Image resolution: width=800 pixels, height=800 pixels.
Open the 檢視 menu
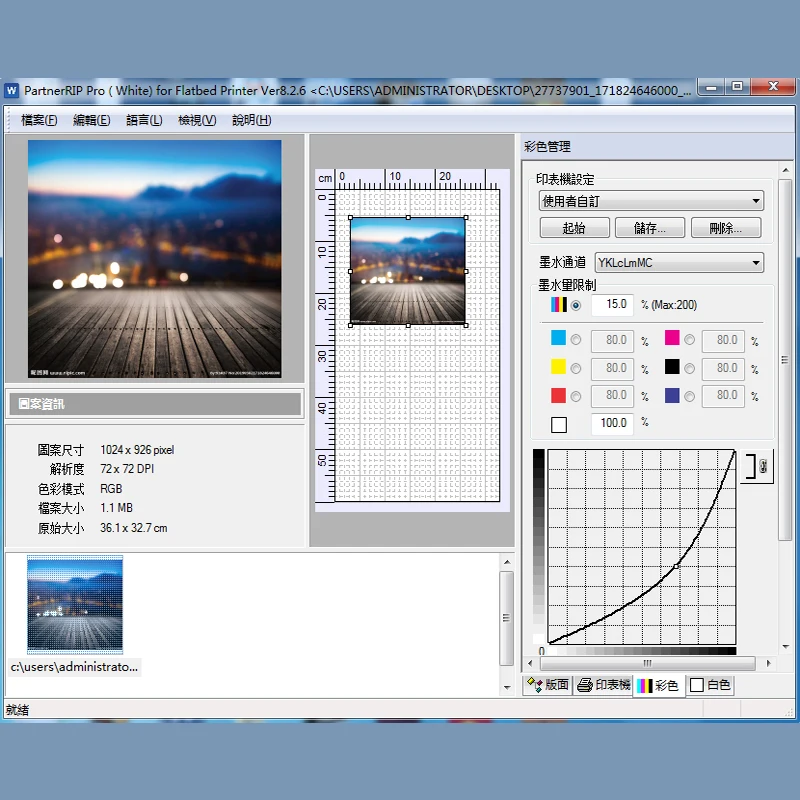click(196, 119)
